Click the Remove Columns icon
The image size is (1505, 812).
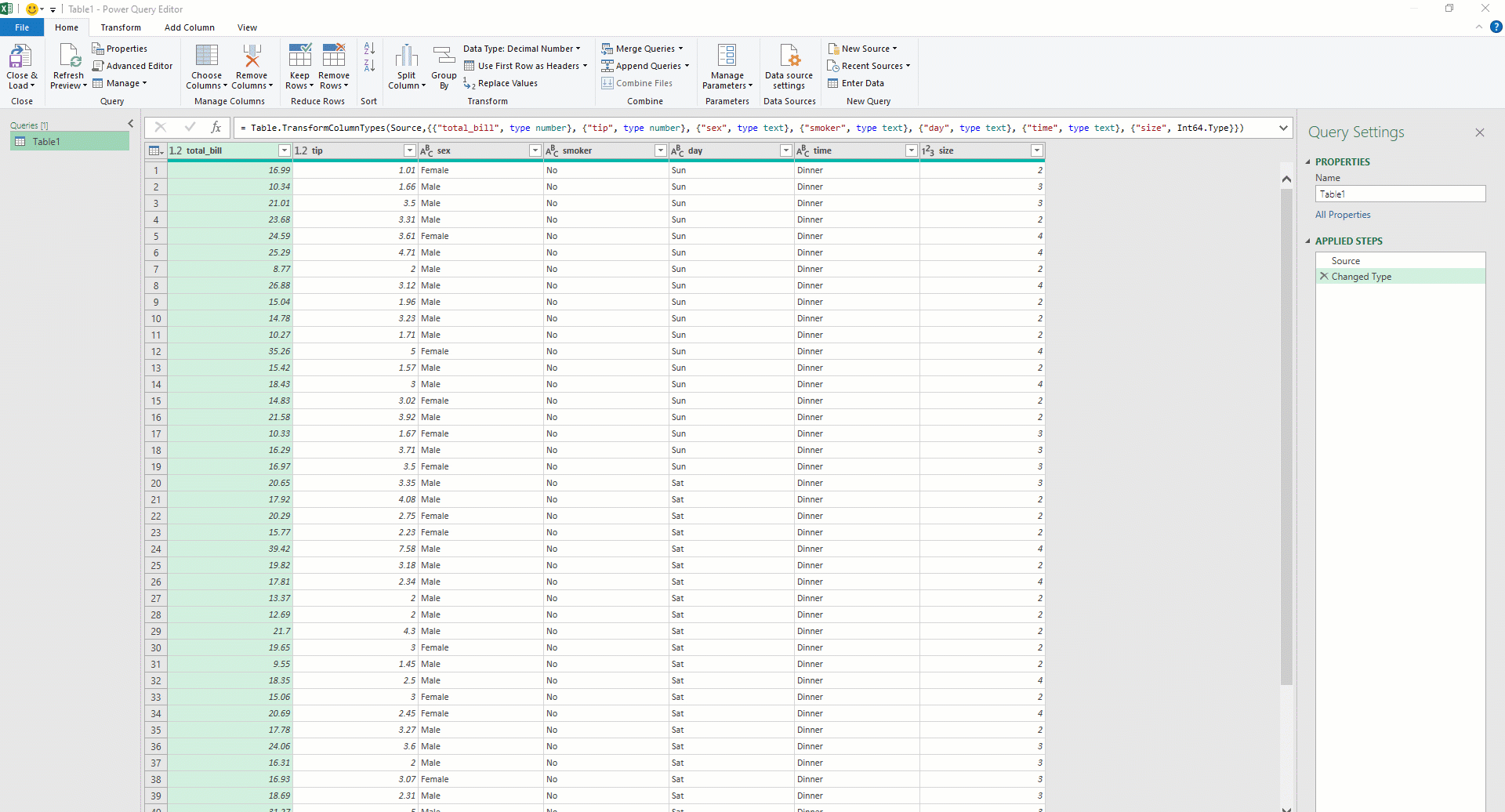tap(252, 56)
